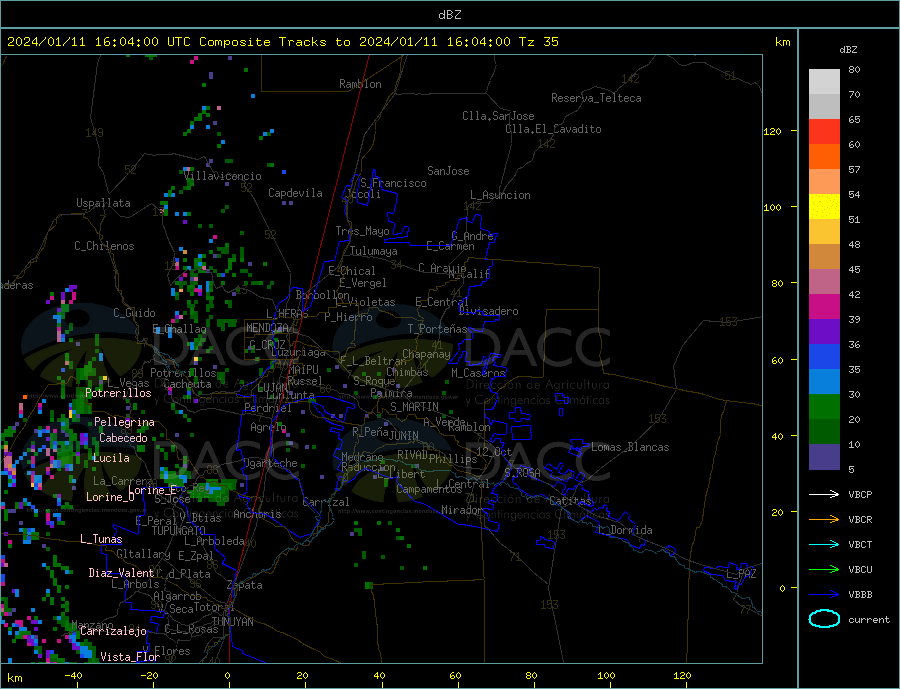Click the Villavicencio label on map
Image resolution: width=900 pixels, height=689 pixels.
223,176
